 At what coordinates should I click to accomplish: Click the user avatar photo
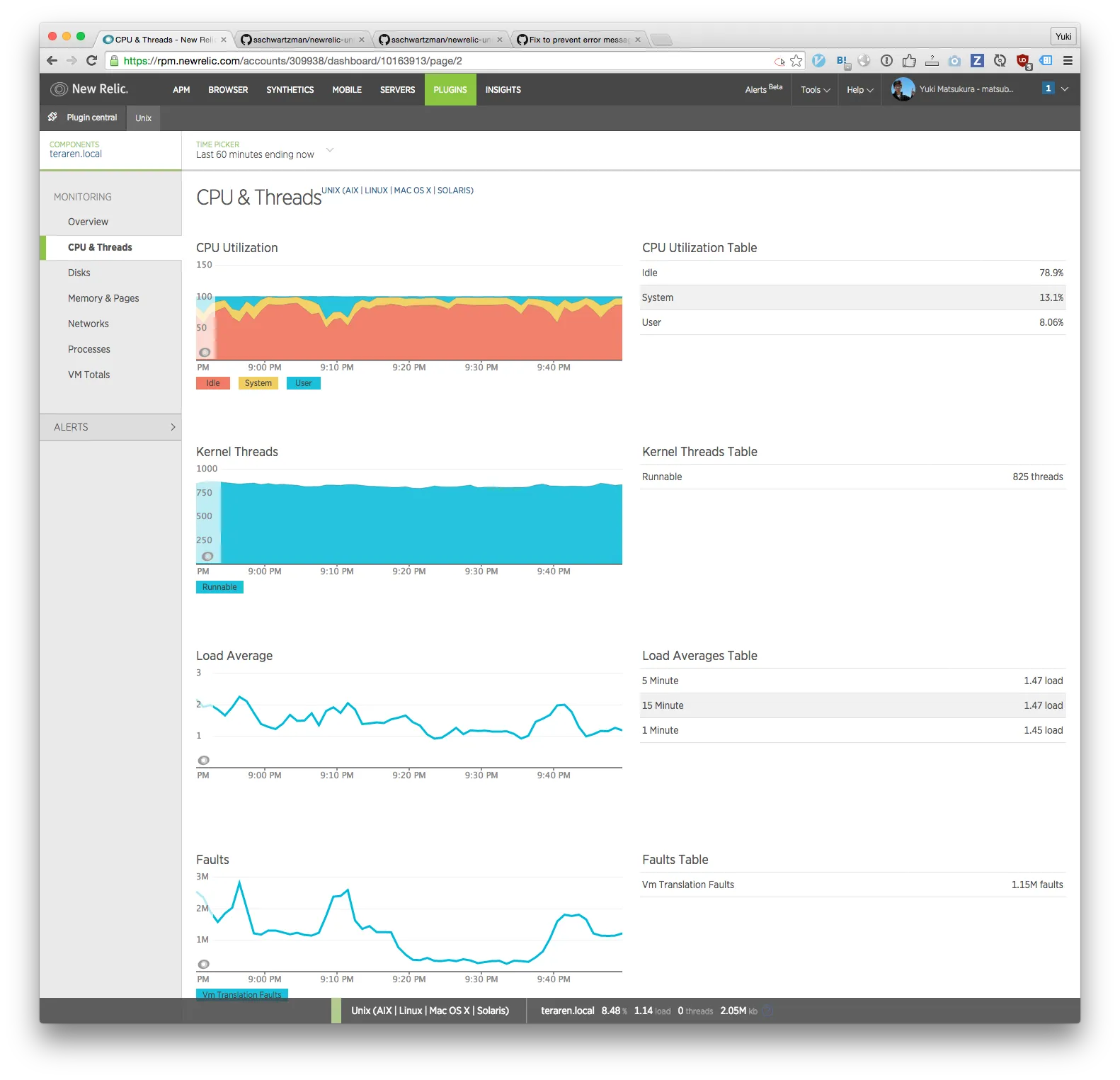903,89
